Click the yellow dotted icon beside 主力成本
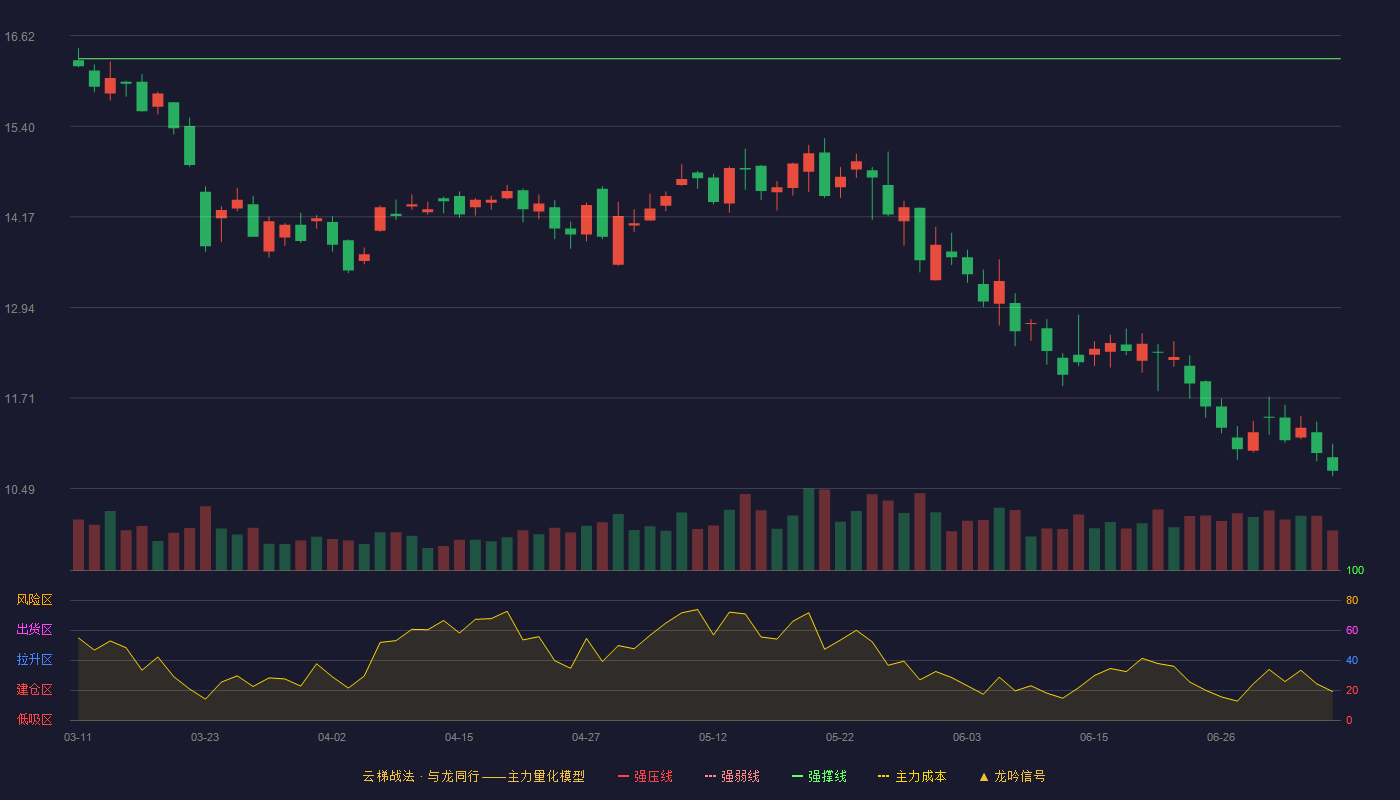The width and height of the screenshot is (1400, 800). tap(883, 776)
